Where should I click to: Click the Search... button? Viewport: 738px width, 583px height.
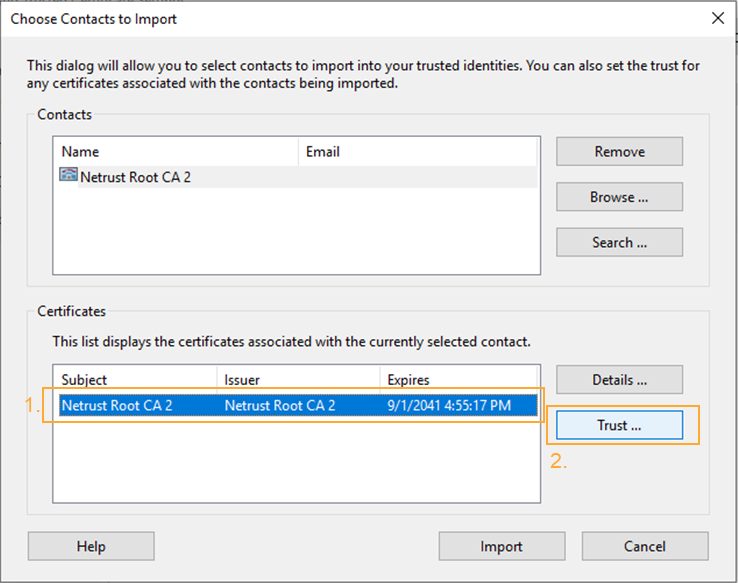pos(619,242)
